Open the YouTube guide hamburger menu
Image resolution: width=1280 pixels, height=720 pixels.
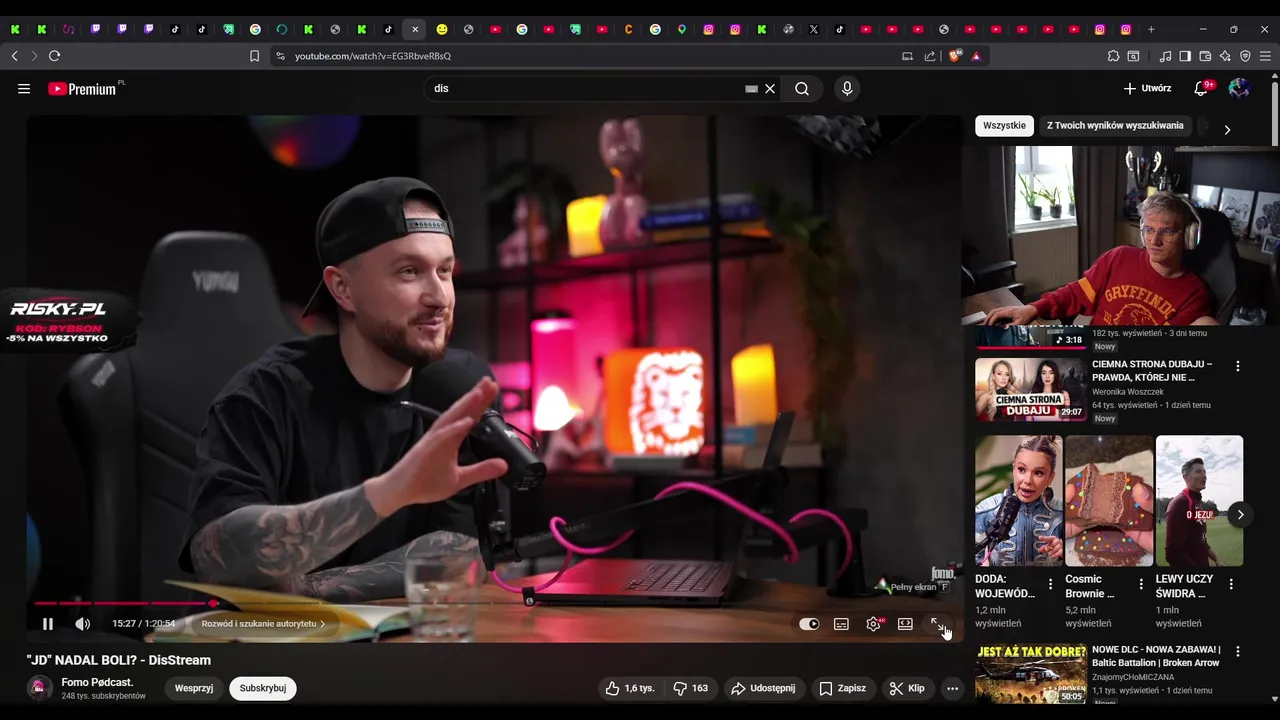coord(24,89)
